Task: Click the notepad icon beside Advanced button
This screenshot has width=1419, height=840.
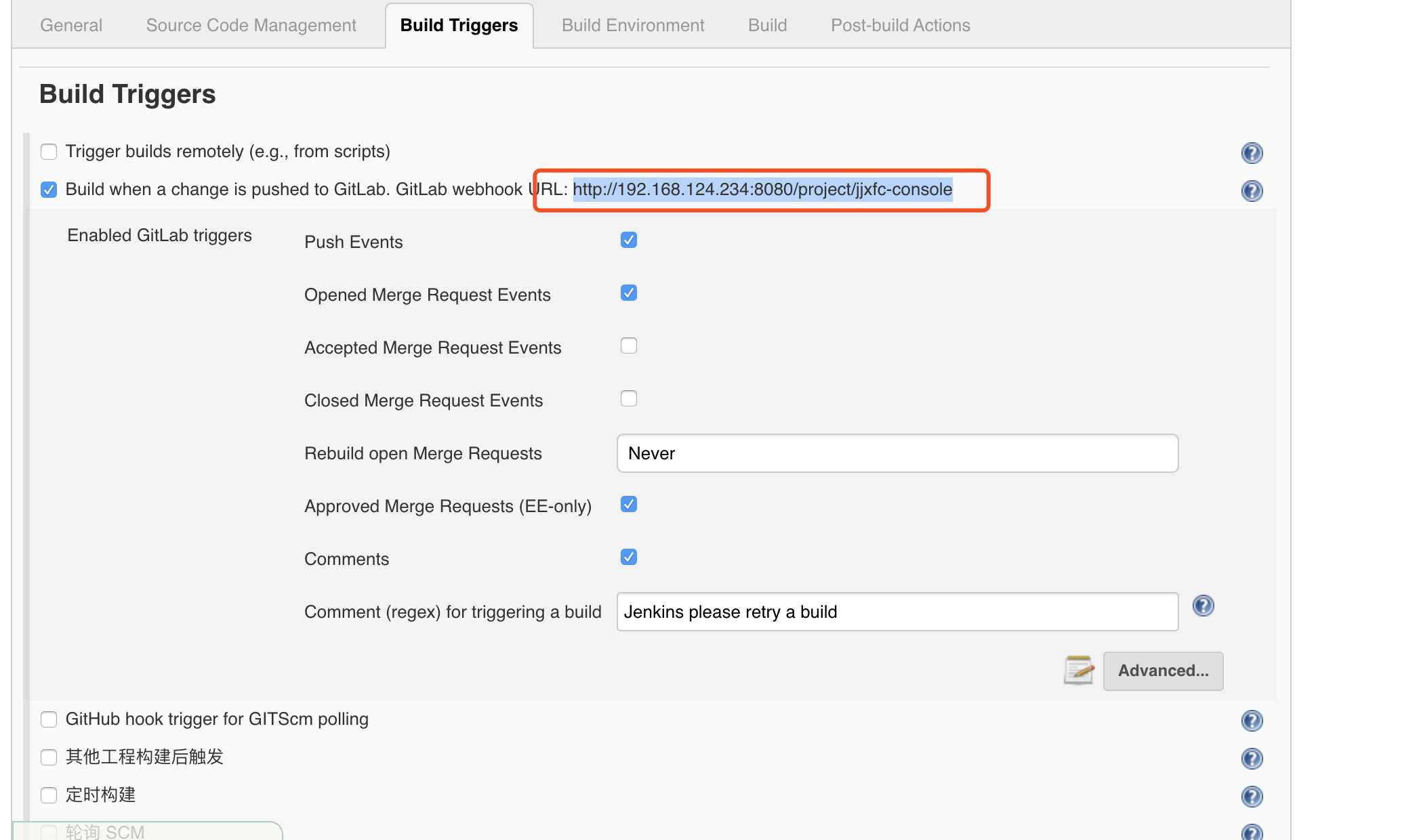Action: click(1079, 670)
